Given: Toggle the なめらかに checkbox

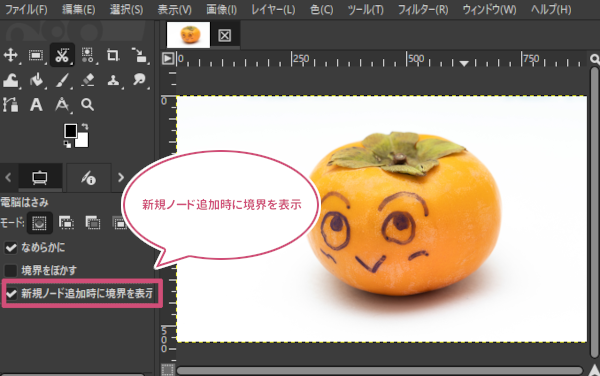Looking at the screenshot, I should pyautogui.click(x=11, y=248).
